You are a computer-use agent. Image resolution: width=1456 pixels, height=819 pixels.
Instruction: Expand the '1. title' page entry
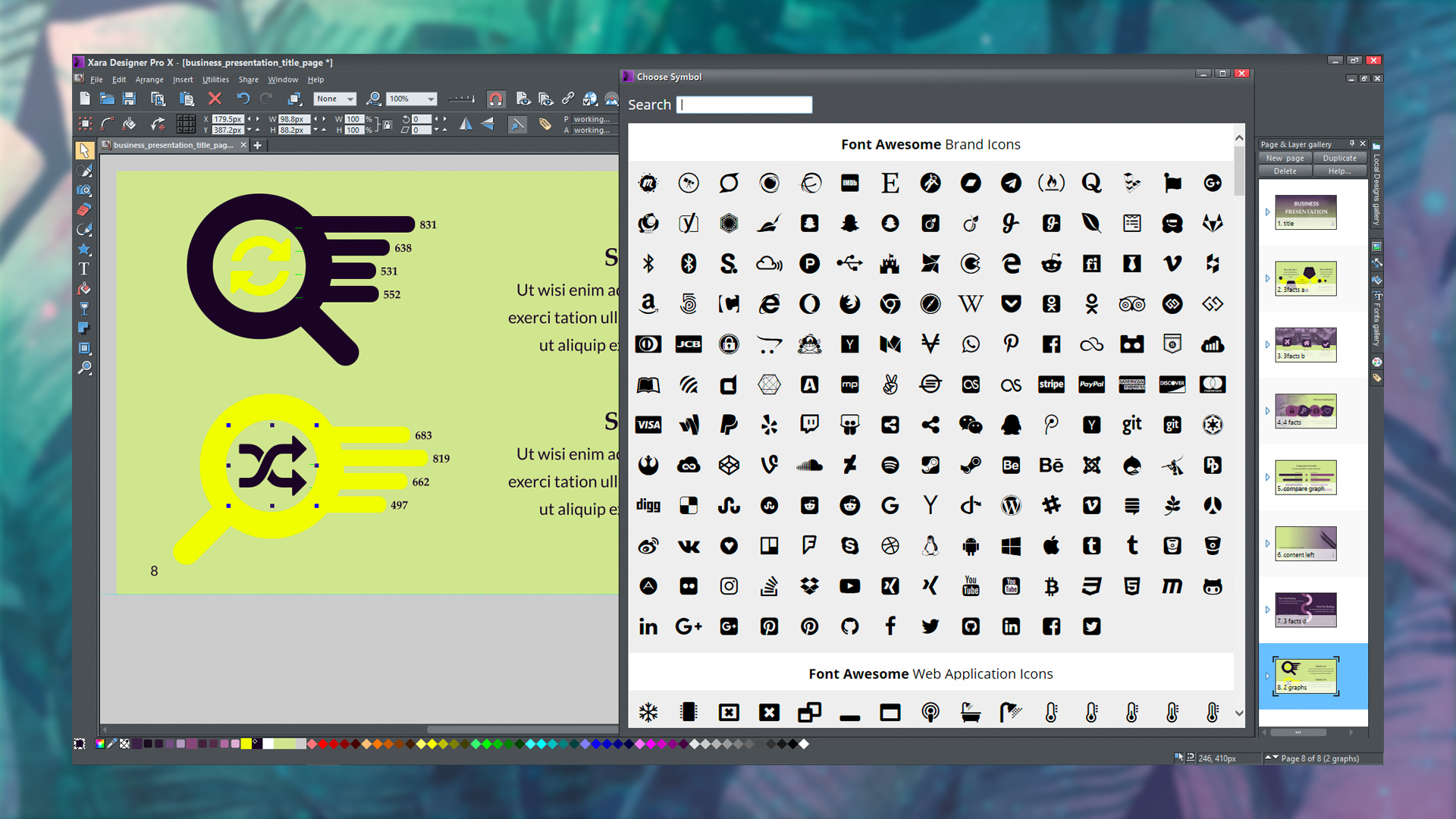click(x=1268, y=213)
